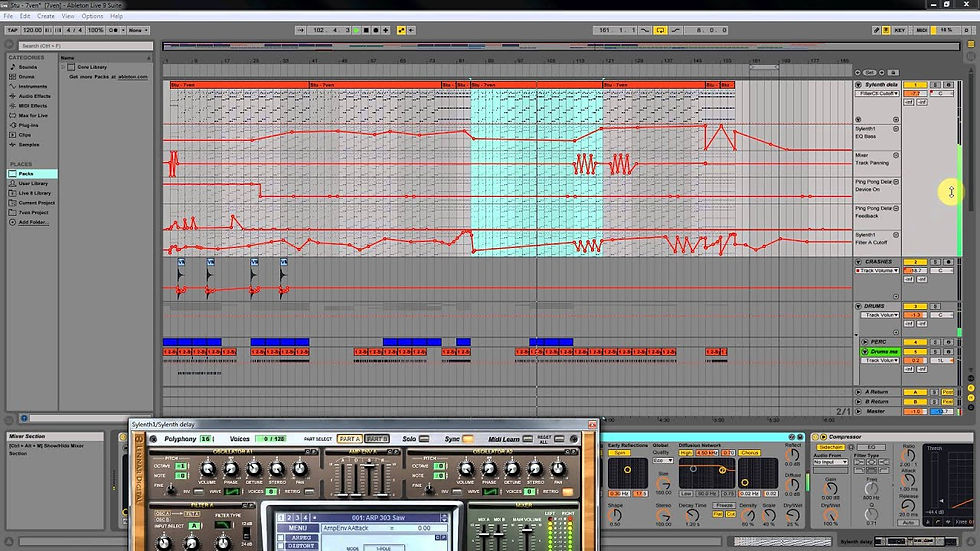Screen dimensions: 980x551
Task: Fold the Drums ma track
Action: pyautogui.click(x=865, y=352)
